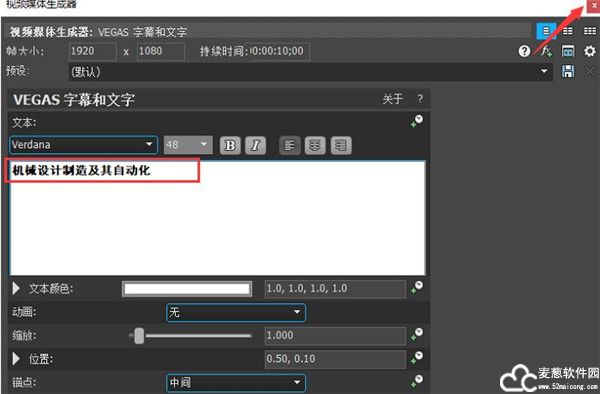Click the 缩放 slider handle

pos(139,336)
